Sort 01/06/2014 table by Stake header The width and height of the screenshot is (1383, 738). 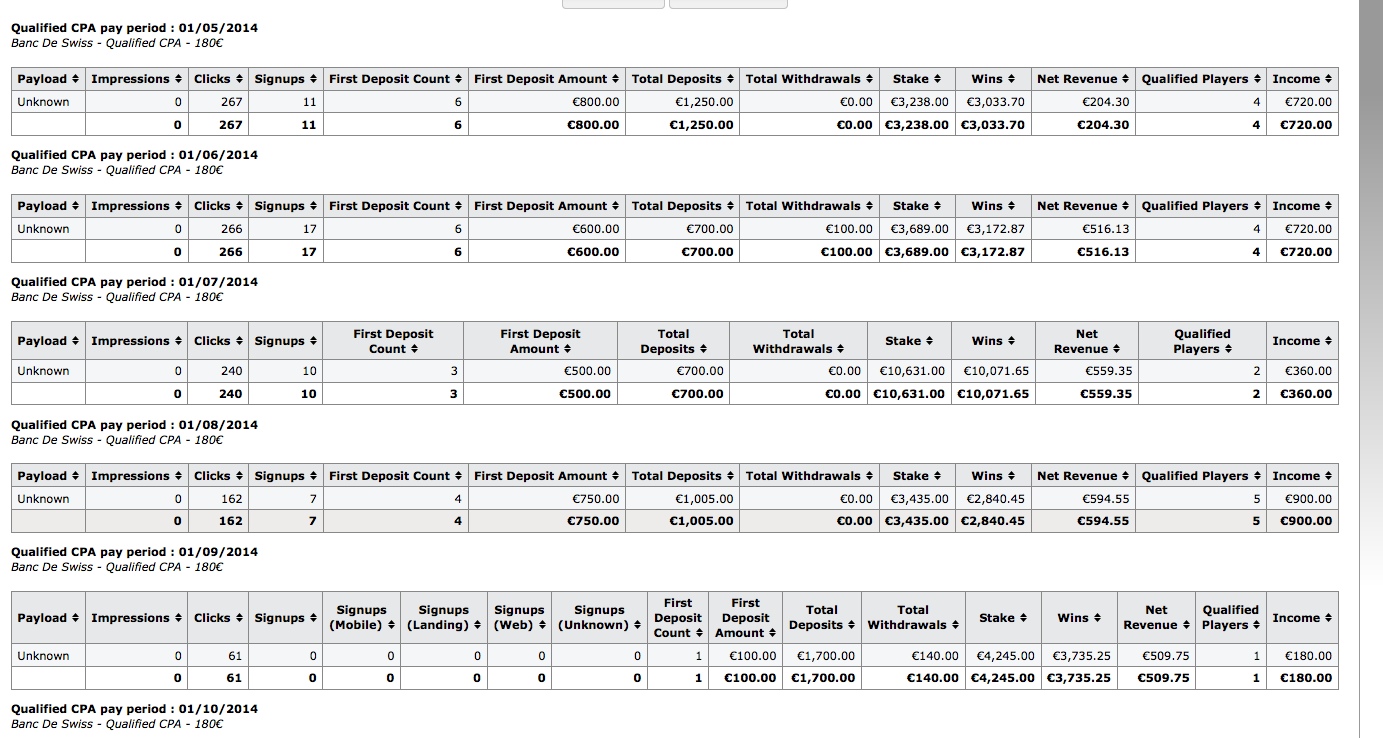click(918, 206)
